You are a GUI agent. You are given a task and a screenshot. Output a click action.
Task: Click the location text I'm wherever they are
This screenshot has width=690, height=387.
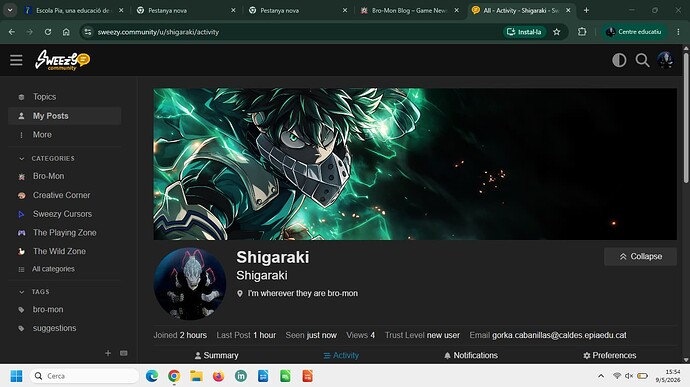coord(303,293)
